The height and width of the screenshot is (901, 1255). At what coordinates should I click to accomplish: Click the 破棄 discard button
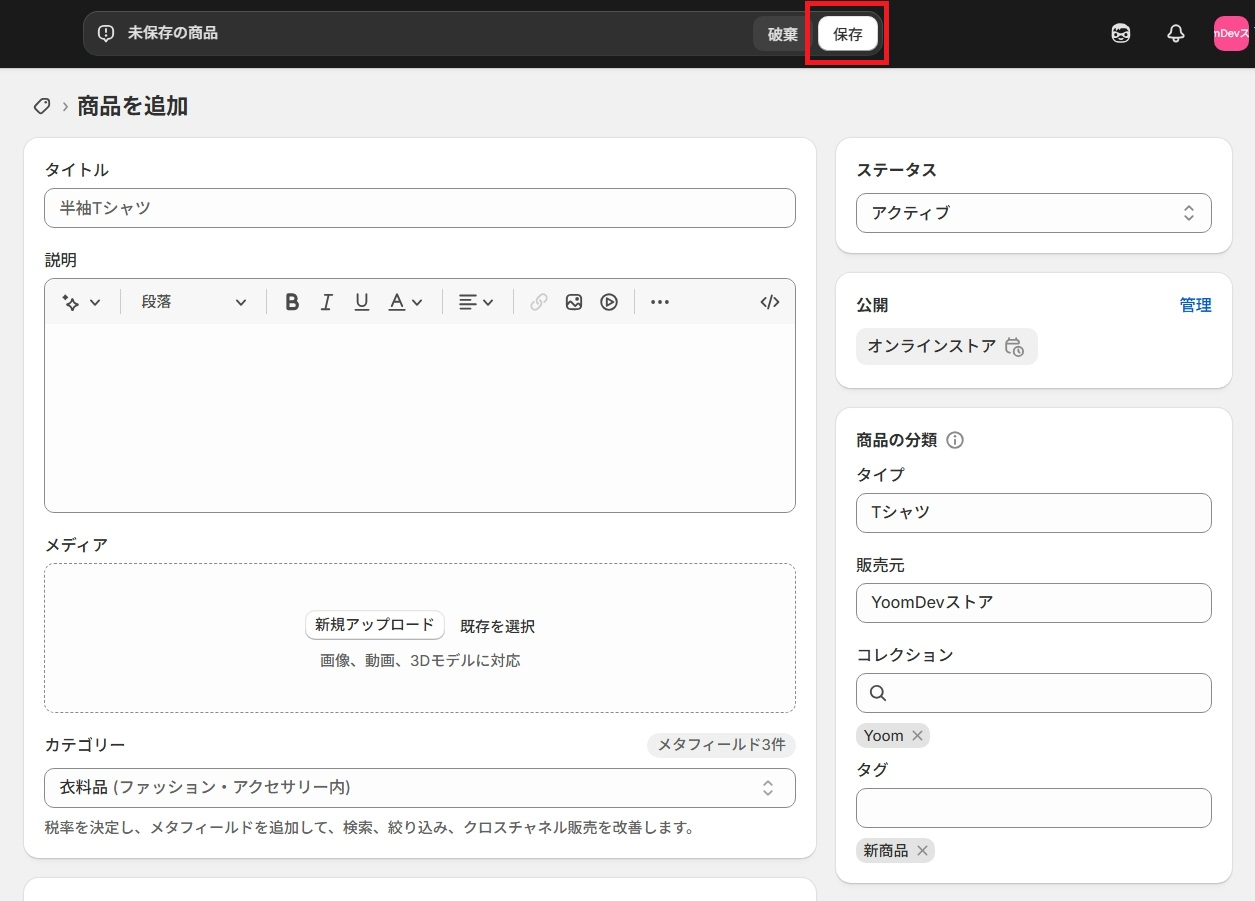tap(782, 34)
